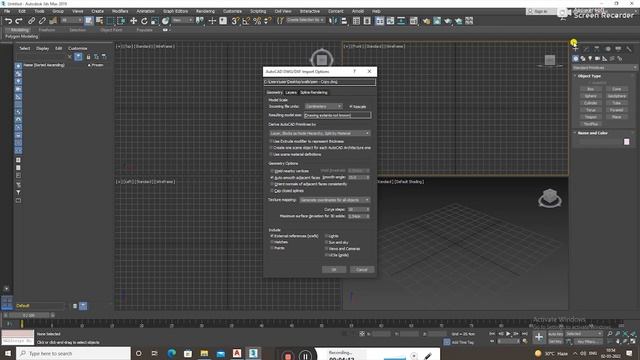Toggle the Rescale checkbox
640x360 pixels.
click(351, 107)
